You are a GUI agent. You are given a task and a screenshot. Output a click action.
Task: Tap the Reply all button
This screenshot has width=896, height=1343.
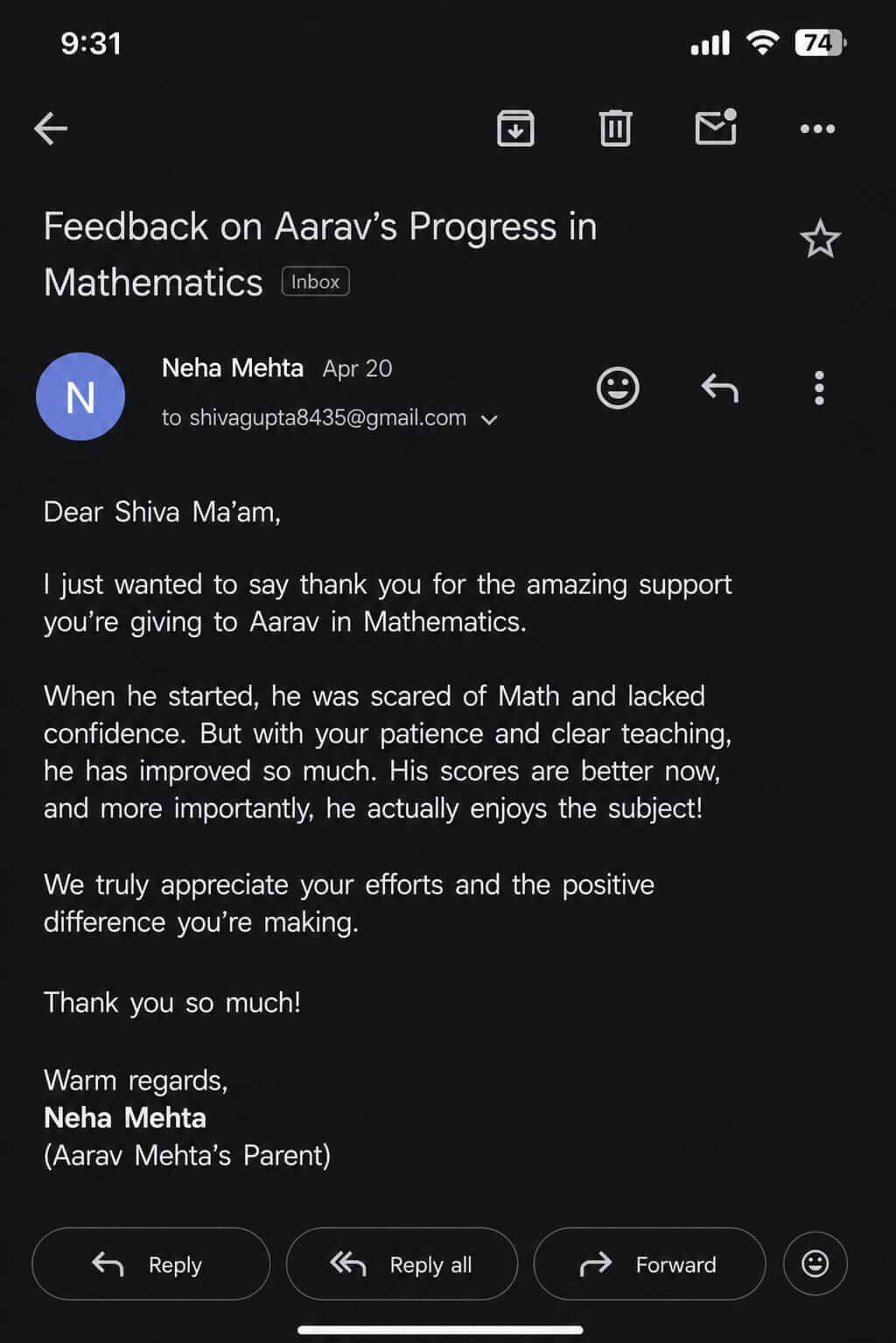coord(402,1263)
